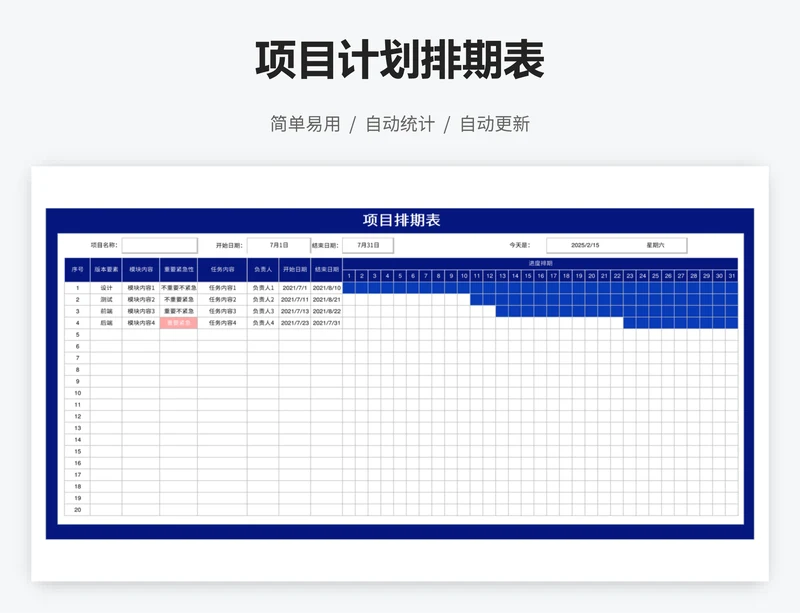
Task: Click the empty 项目名称 input box
Action: tap(159, 246)
